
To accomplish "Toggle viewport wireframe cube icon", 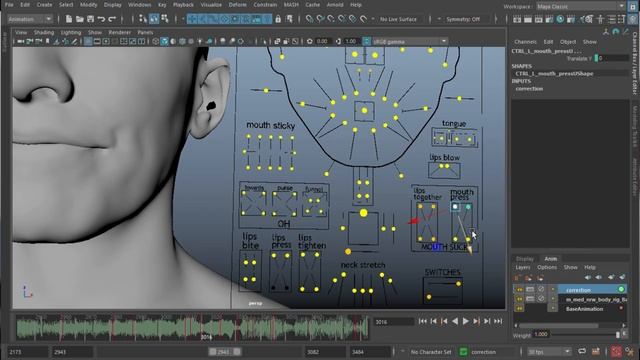I will tap(156, 41).
